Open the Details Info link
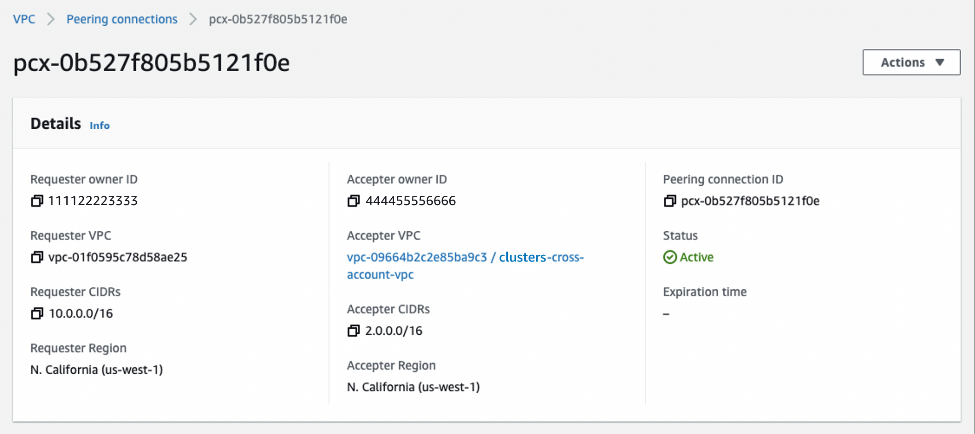 pos(100,125)
